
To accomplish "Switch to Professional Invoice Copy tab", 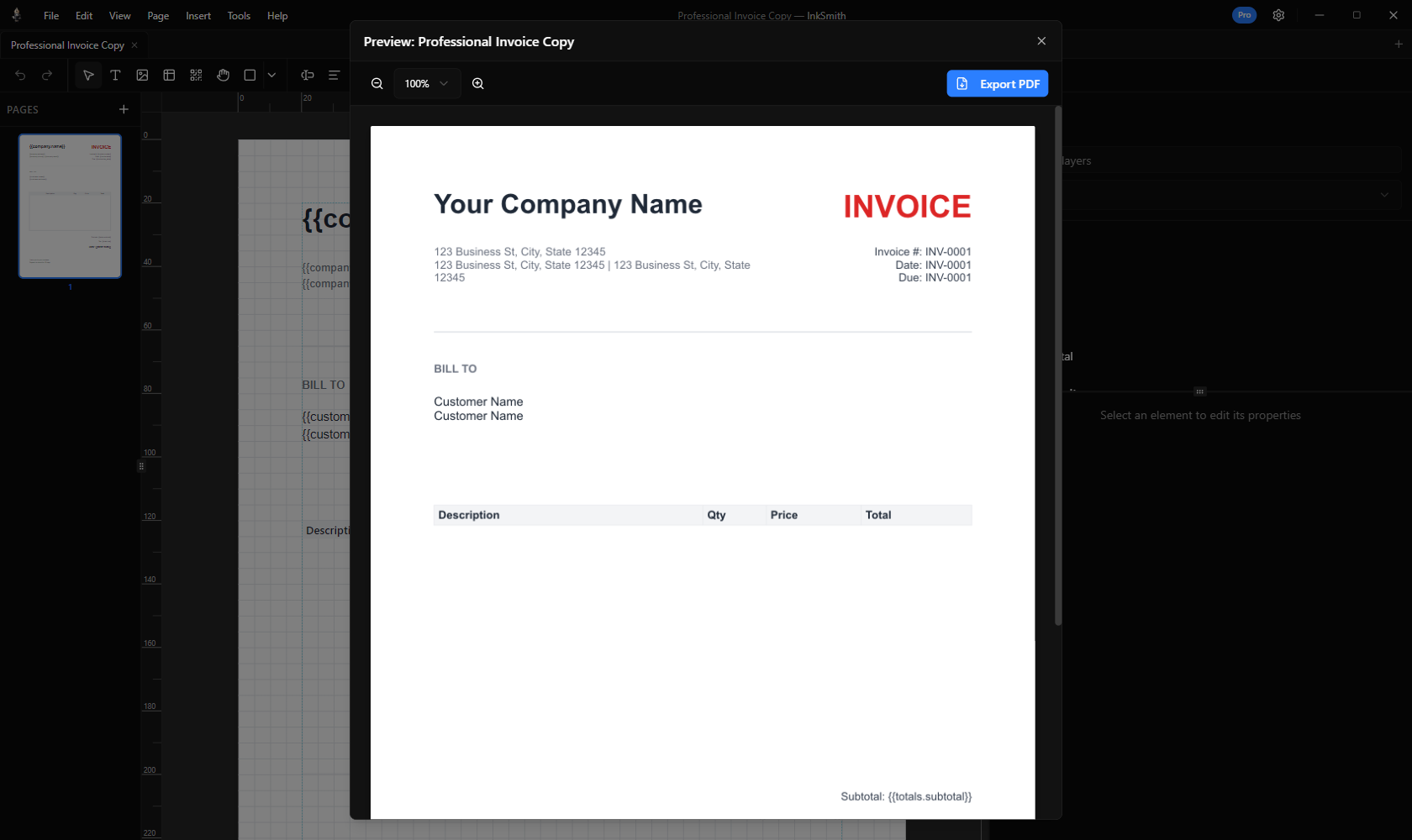I will [67, 45].
